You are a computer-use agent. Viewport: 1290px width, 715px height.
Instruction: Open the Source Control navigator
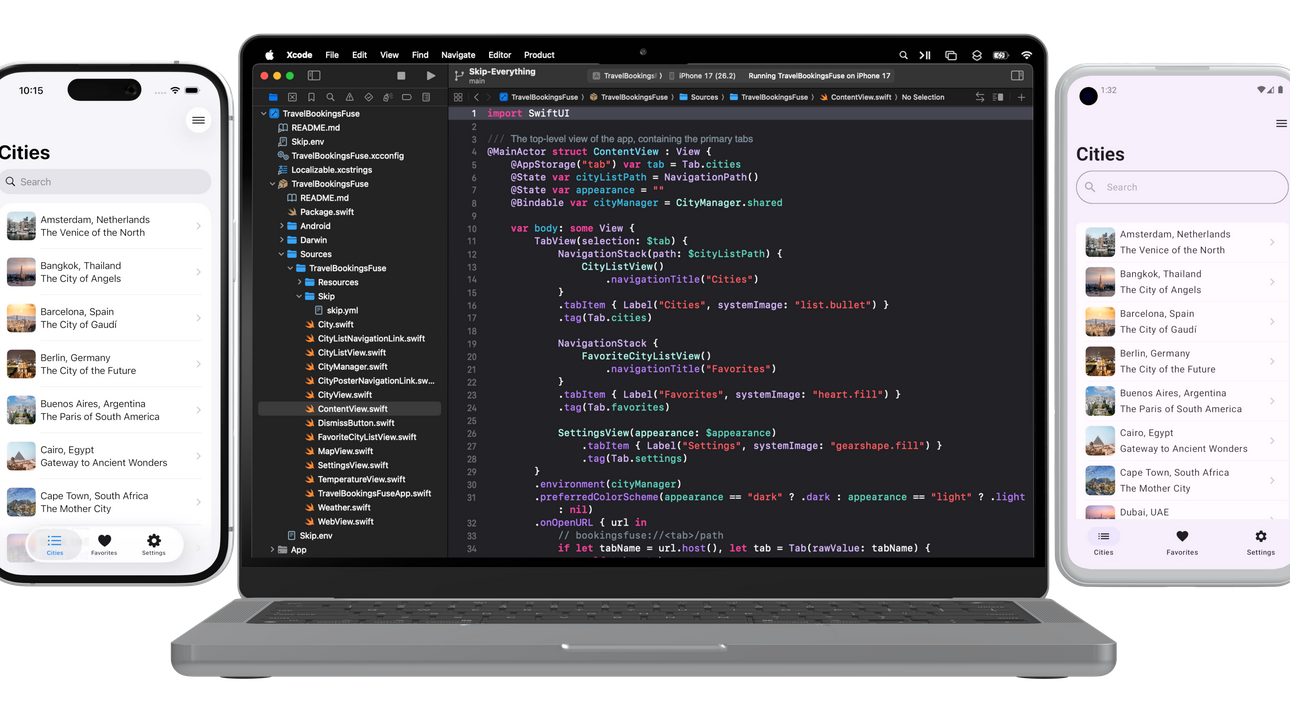pyautogui.click(x=292, y=98)
